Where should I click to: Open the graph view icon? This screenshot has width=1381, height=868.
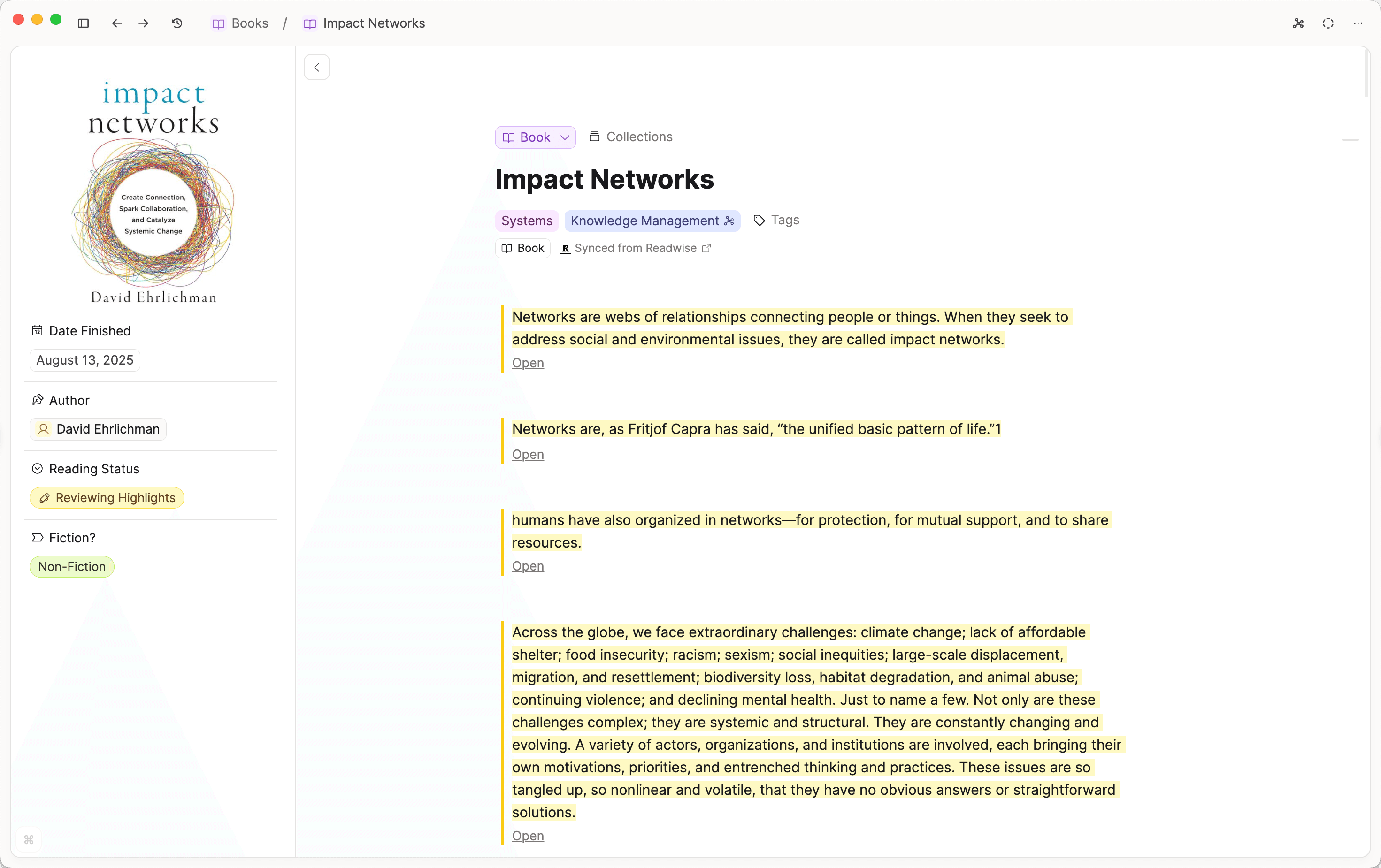1298,23
